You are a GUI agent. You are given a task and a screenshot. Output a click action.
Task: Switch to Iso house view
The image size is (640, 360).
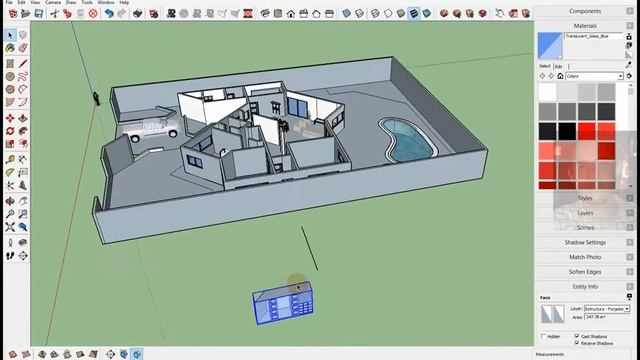click(x=264, y=13)
